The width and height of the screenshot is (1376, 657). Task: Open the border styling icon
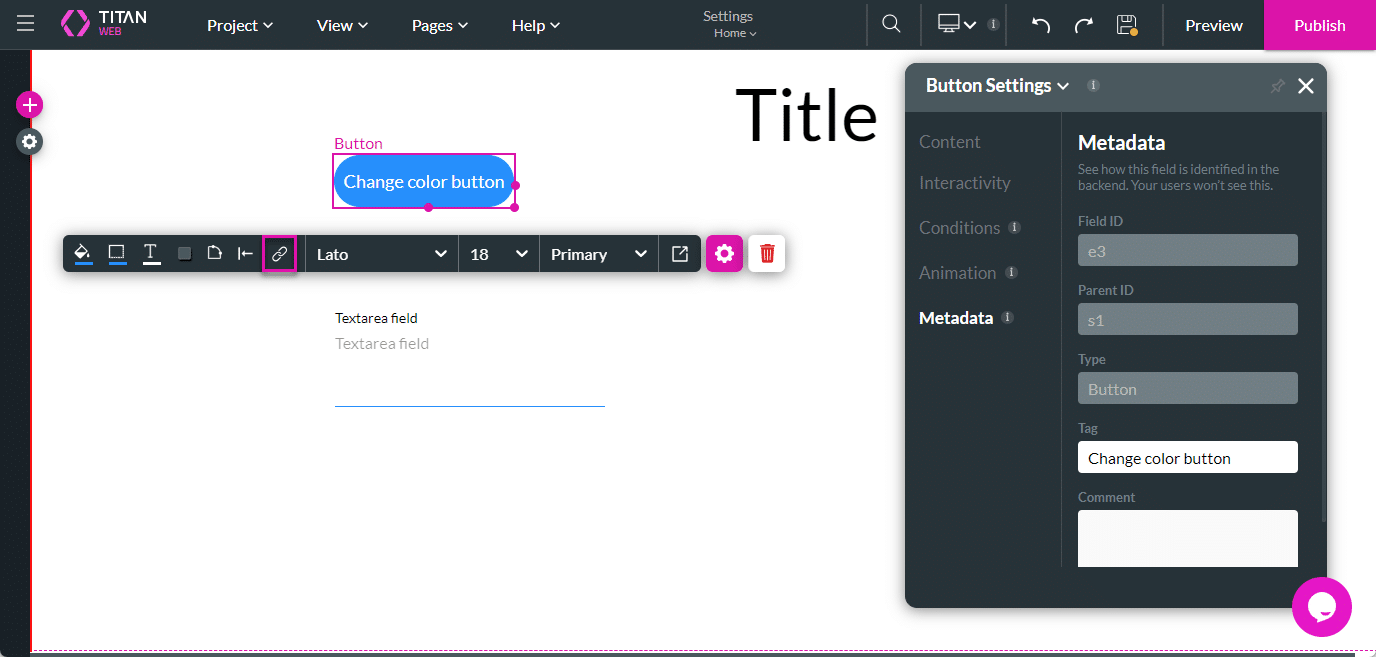pyautogui.click(x=117, y=253)
